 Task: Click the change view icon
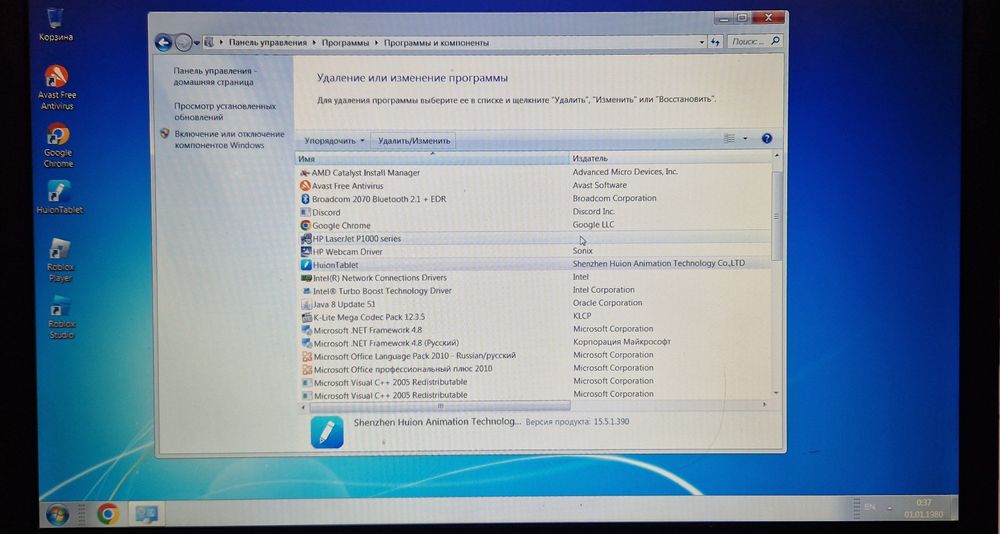[x=730, y=138]
